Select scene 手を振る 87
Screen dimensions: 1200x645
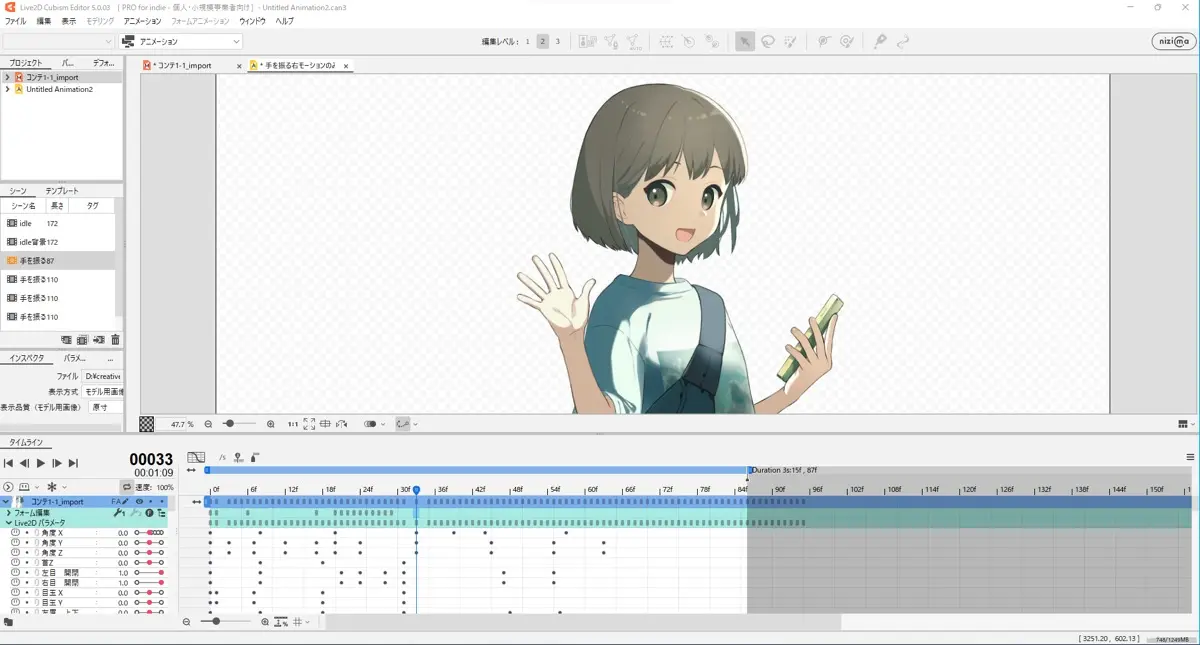(x=58, y=260)
